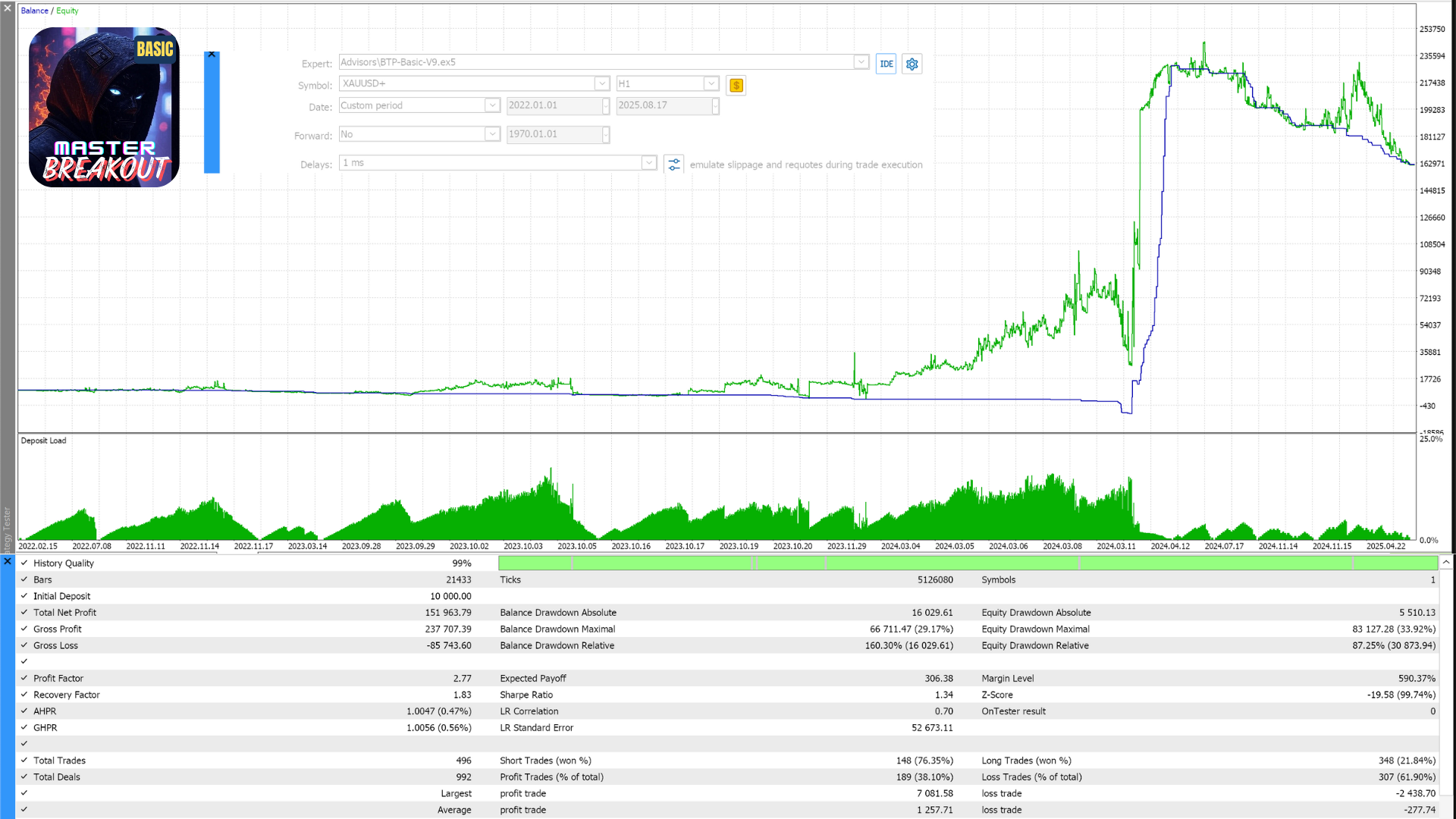Click the Equity legend label

coord(67,11)
